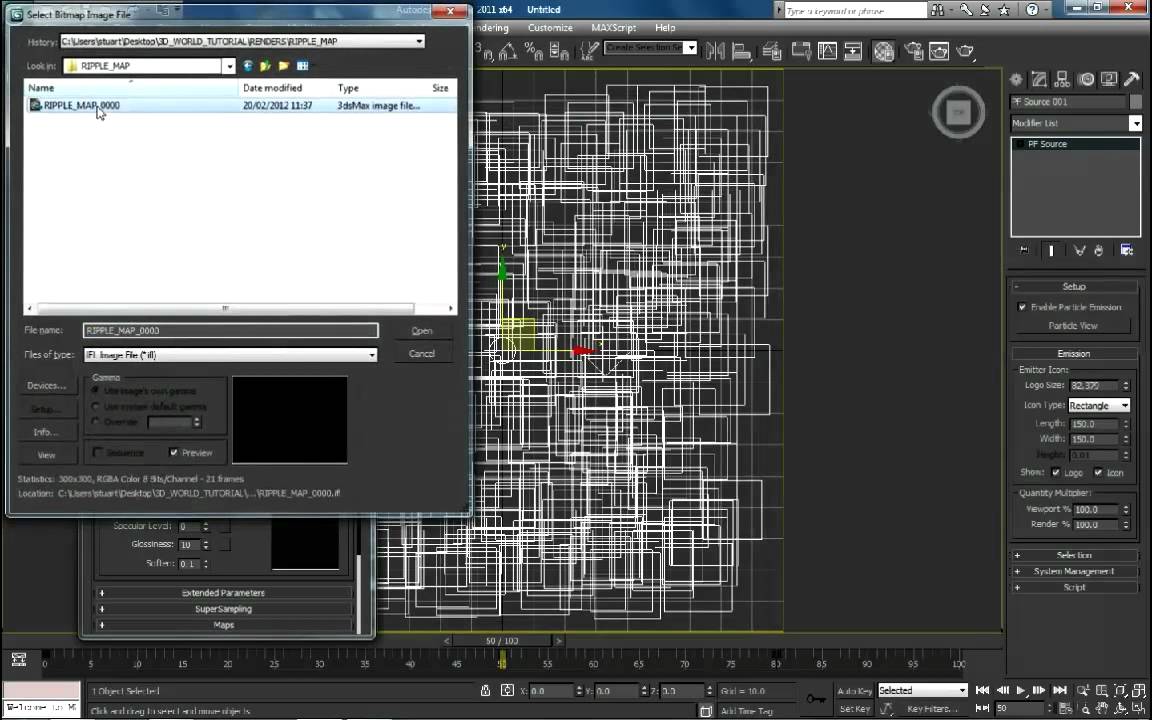
Task: Open Render Setup teapot icon
Action: pyautogui.click(x=914, y=51)
